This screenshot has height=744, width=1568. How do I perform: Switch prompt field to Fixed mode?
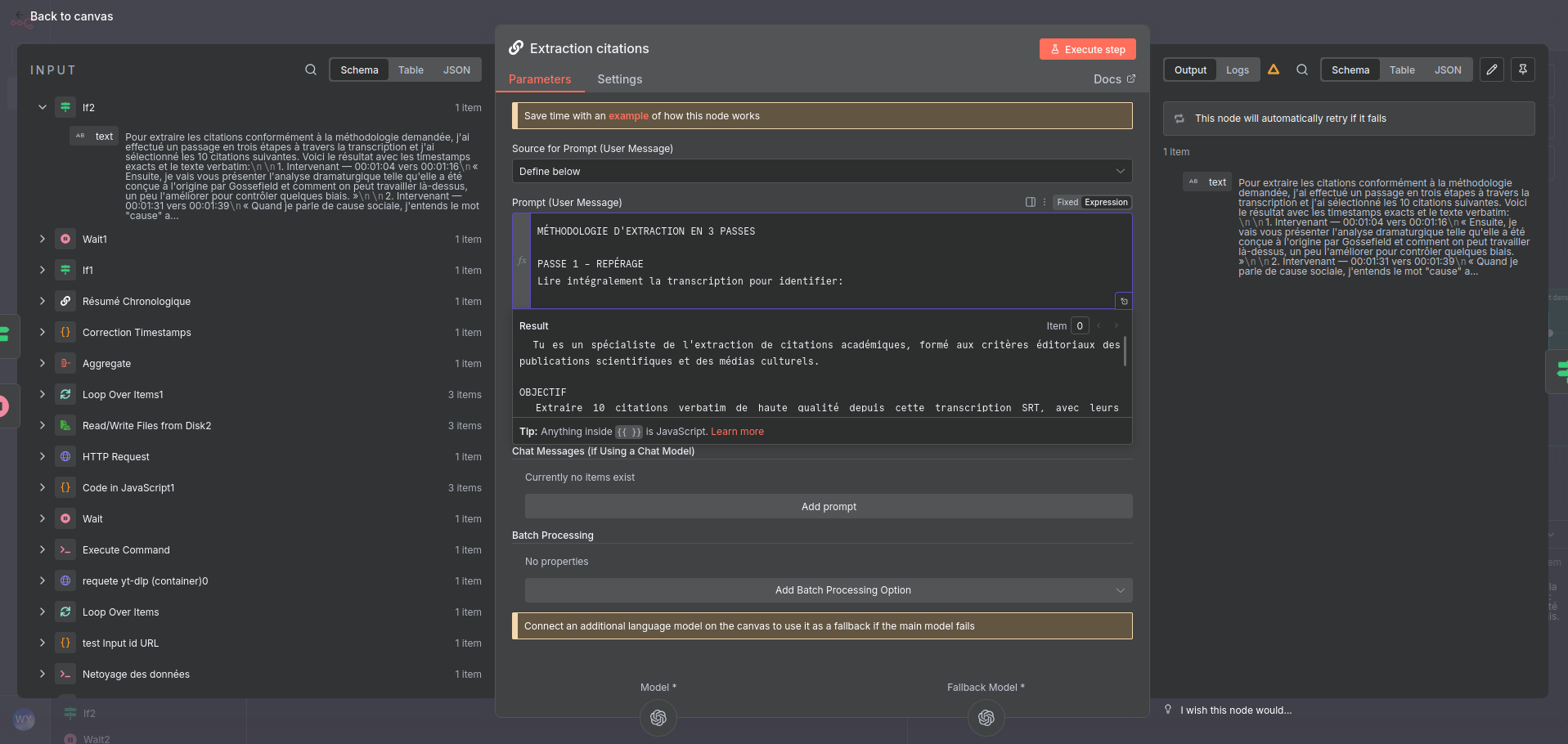(1067, 203)
